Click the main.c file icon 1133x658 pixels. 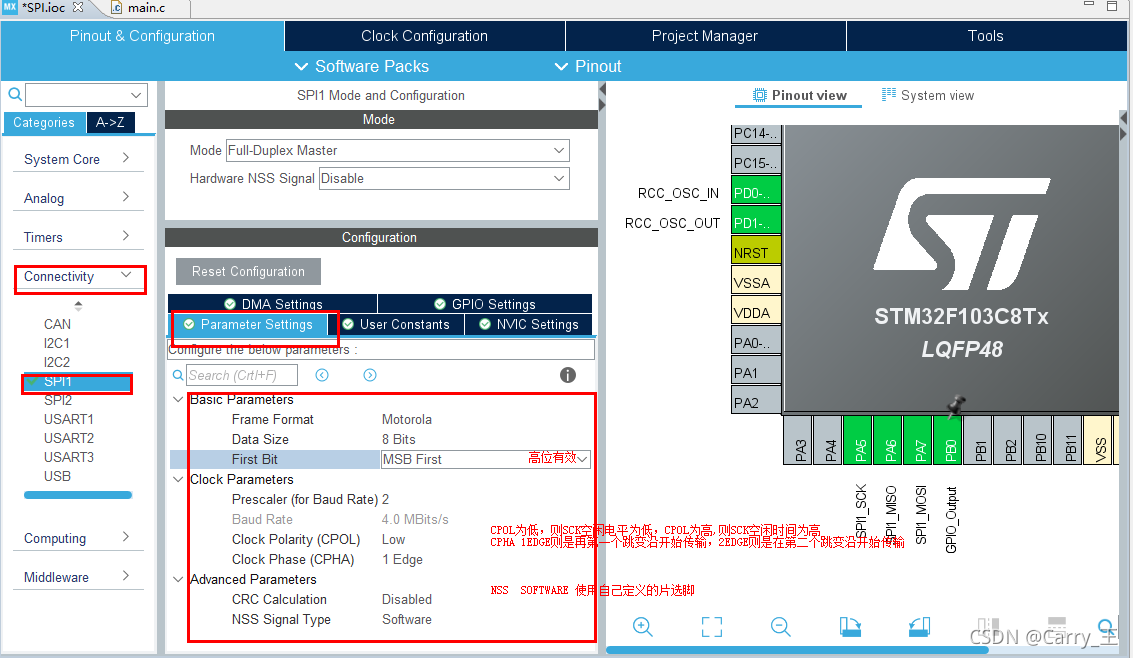pos(116,7)
